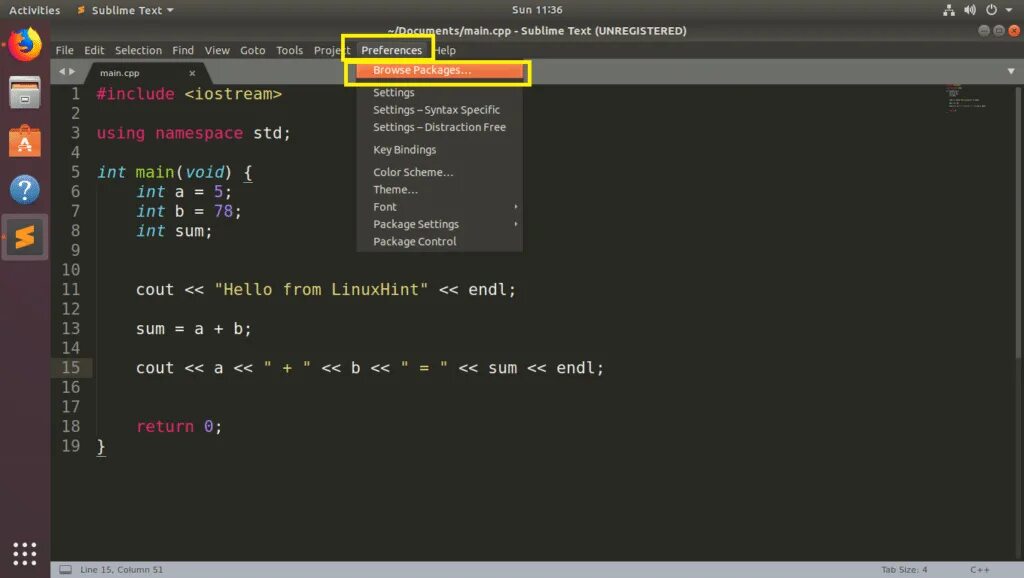Viewport: 1024px width, 578px height.
Task: Click the Sublime Text dock icon
Action: (x=25, y=237)
